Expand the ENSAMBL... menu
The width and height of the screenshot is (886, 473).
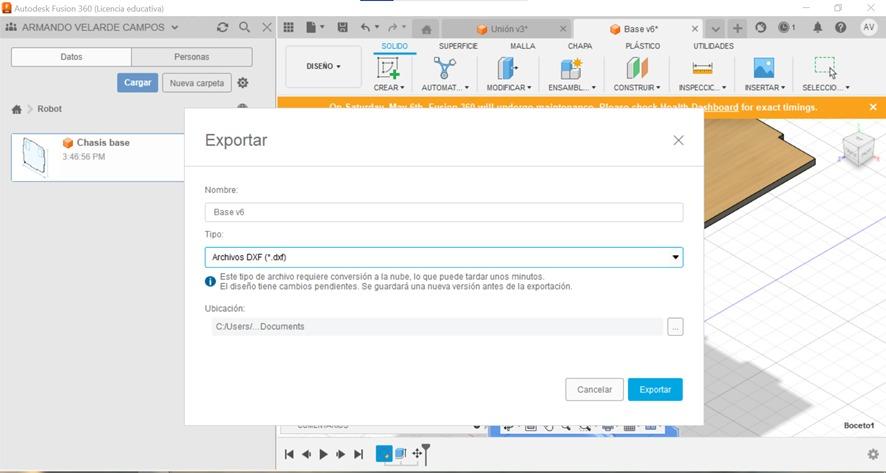572,88
